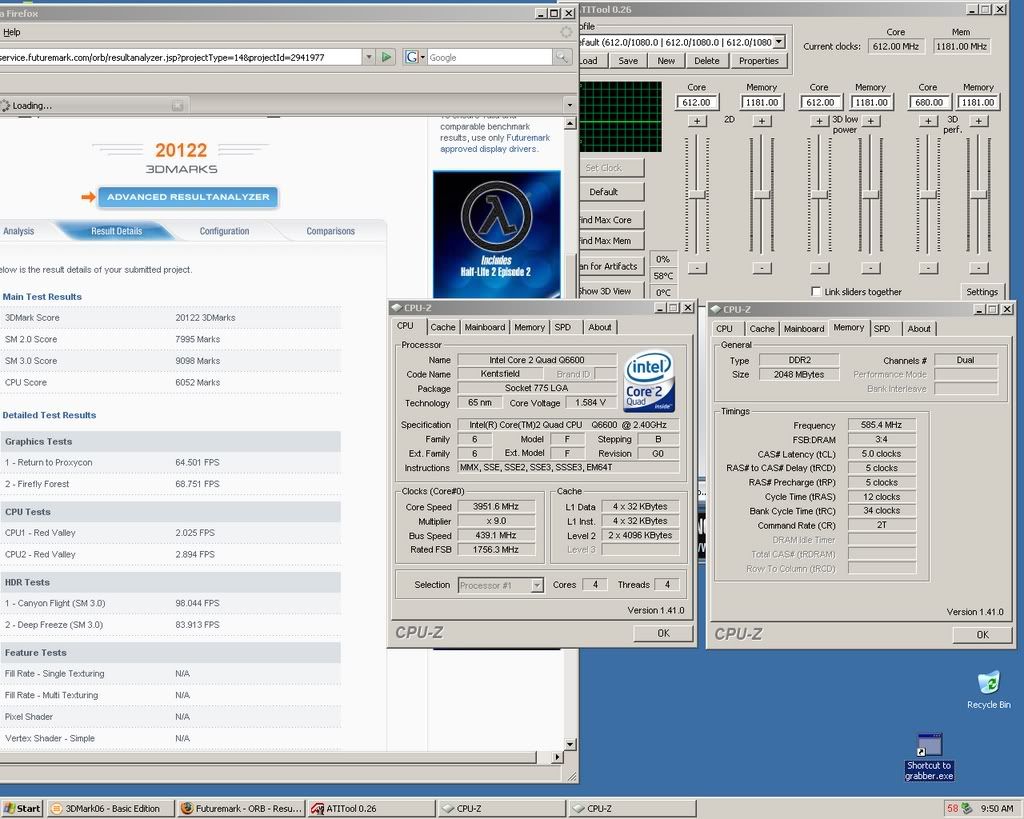Click the Loading... tab in Firefox
The height and width of the screenshot is (819, 1024).
pos(94,105)
